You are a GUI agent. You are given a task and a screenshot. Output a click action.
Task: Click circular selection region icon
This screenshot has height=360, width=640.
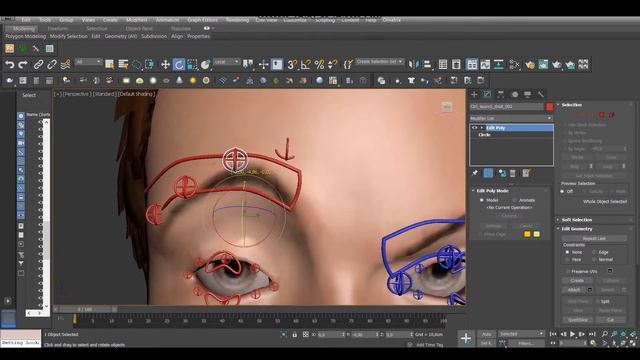tap(136, 64)
